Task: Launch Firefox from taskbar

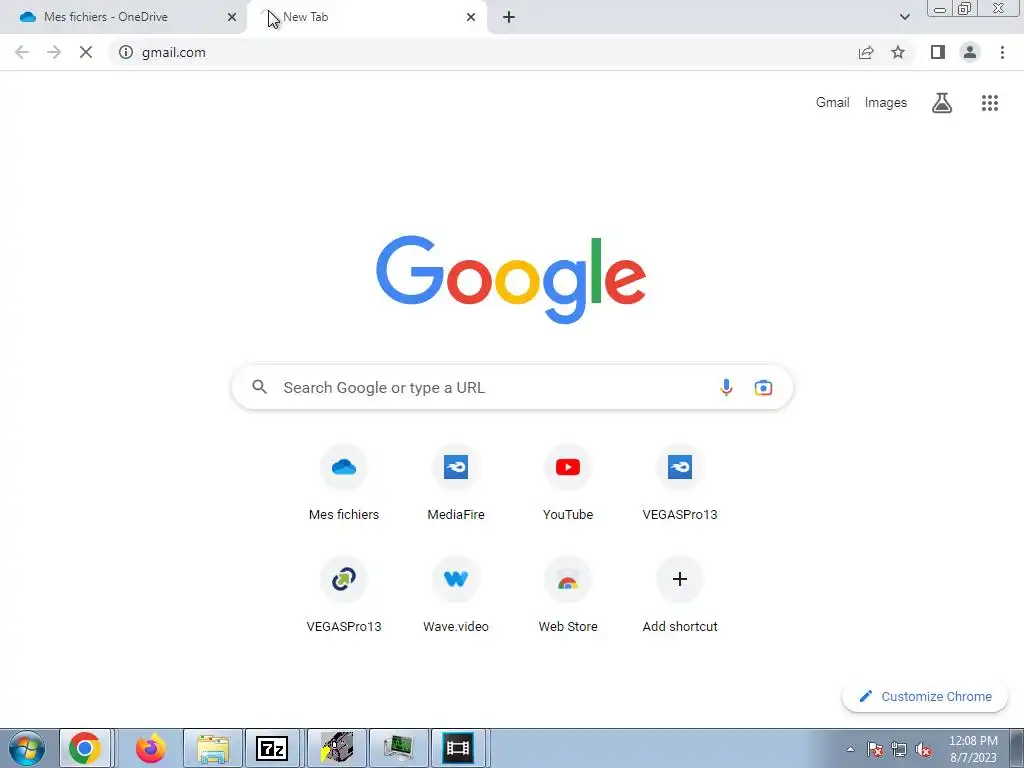Action: tap(151, 748)
